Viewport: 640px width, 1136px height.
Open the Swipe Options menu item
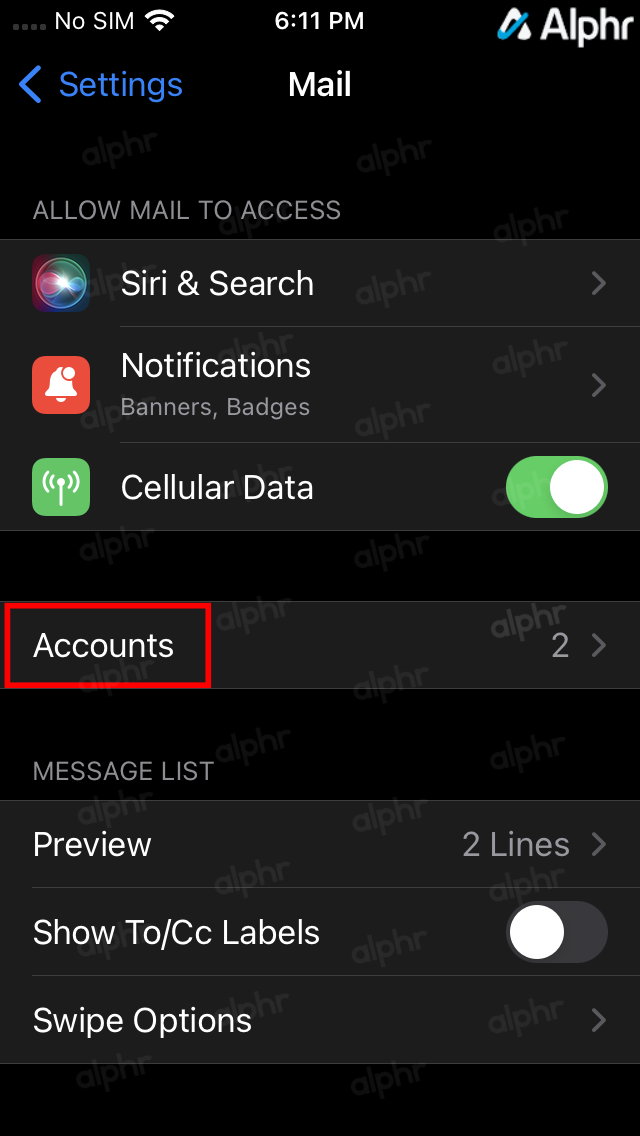[x=320, y=1020]
